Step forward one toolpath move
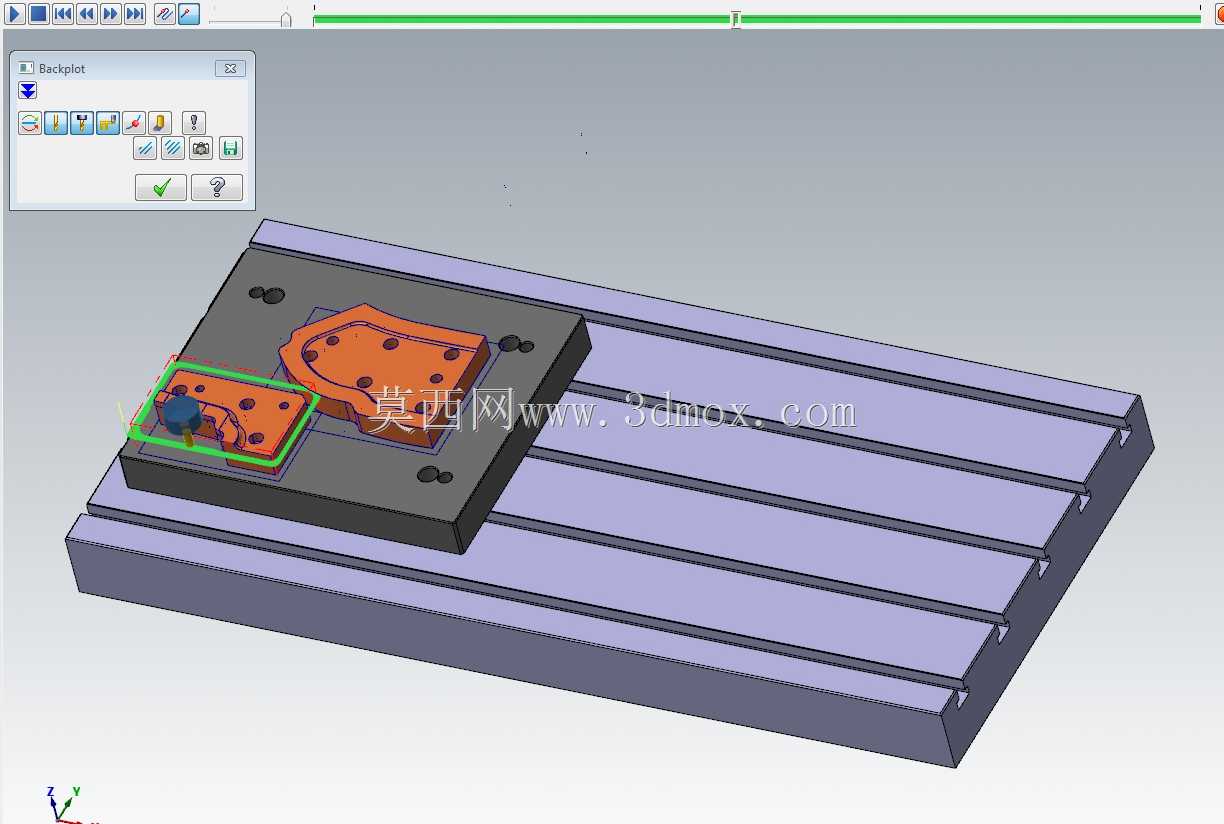1224x824 pixels. pyautogui.click(x=111, y=14)
